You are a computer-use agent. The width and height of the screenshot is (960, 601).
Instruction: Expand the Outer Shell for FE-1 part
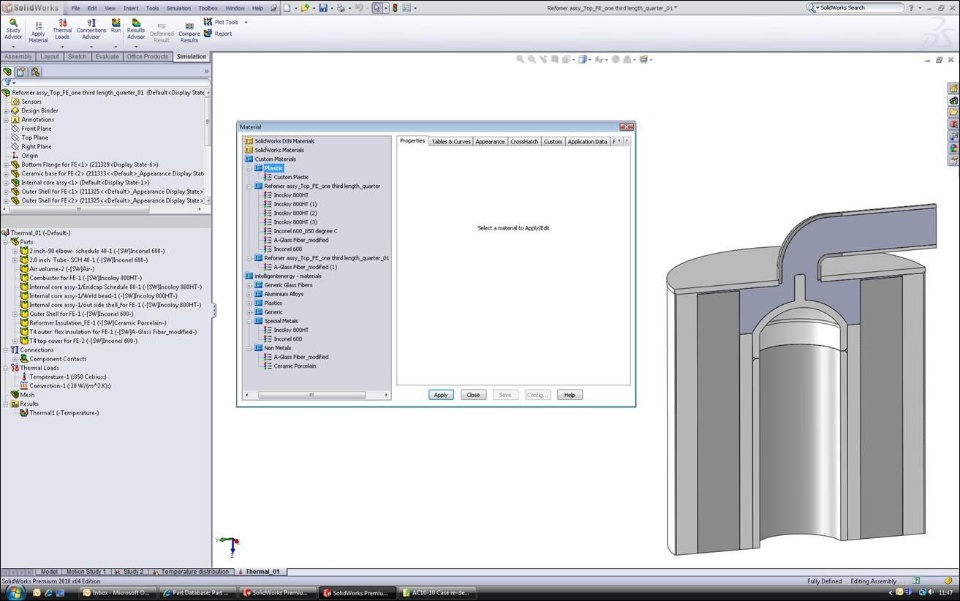[x=15, y=314]
